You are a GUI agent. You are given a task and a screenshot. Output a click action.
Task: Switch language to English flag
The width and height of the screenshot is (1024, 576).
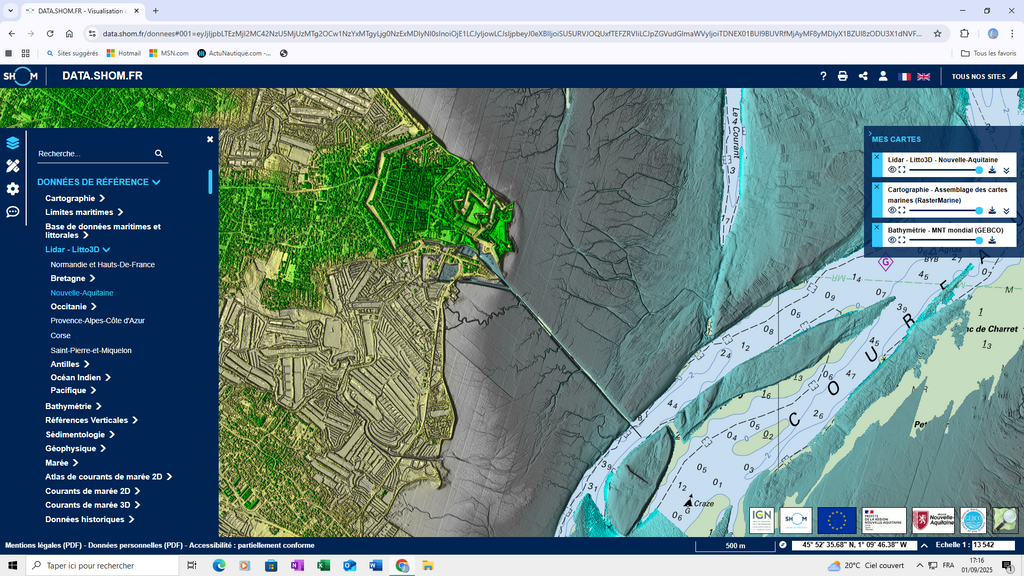coord(923,76)
